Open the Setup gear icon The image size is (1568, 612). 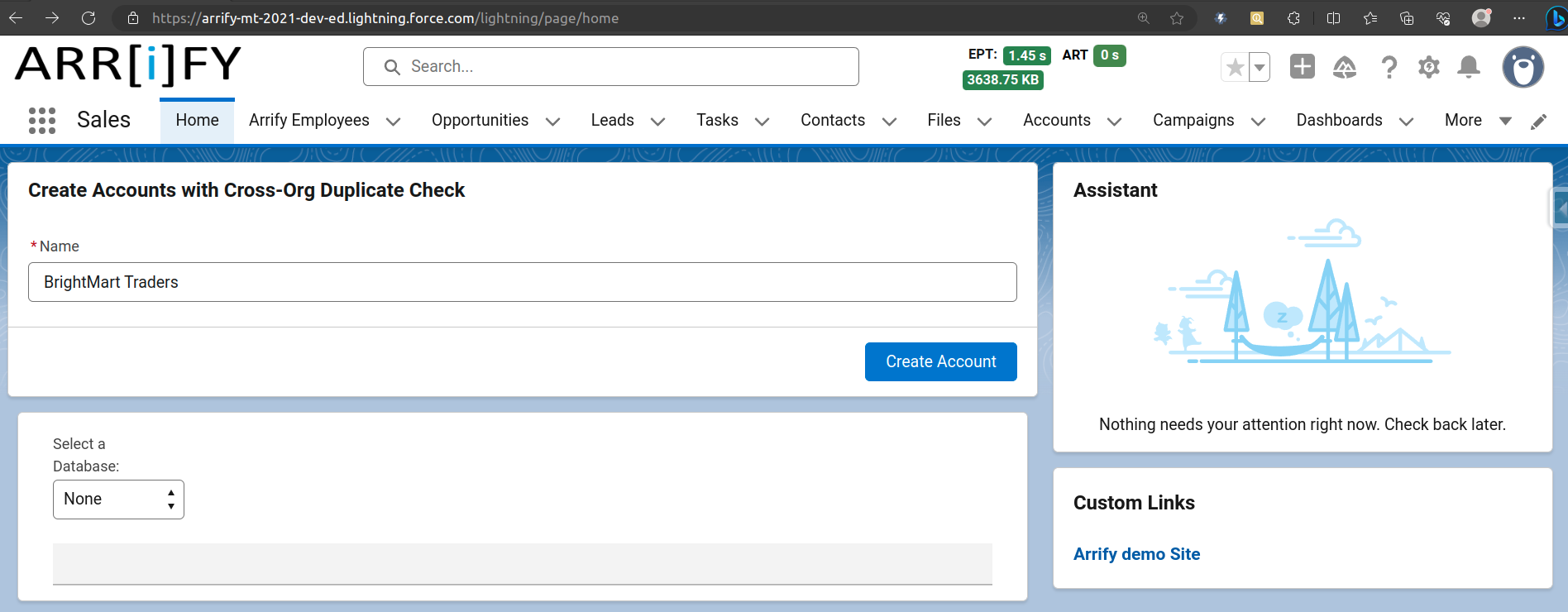click(x=1428, y=67)
